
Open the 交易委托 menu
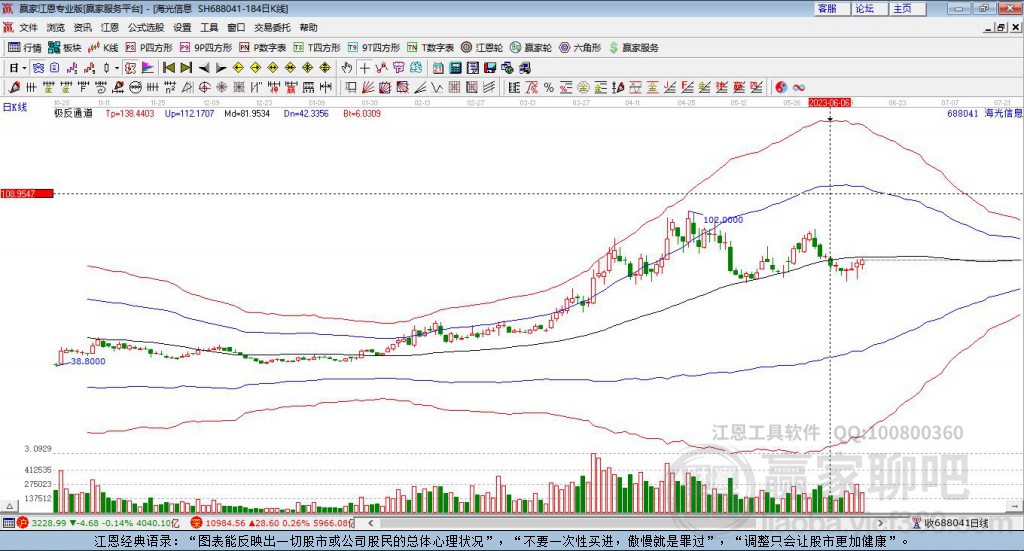272,27
